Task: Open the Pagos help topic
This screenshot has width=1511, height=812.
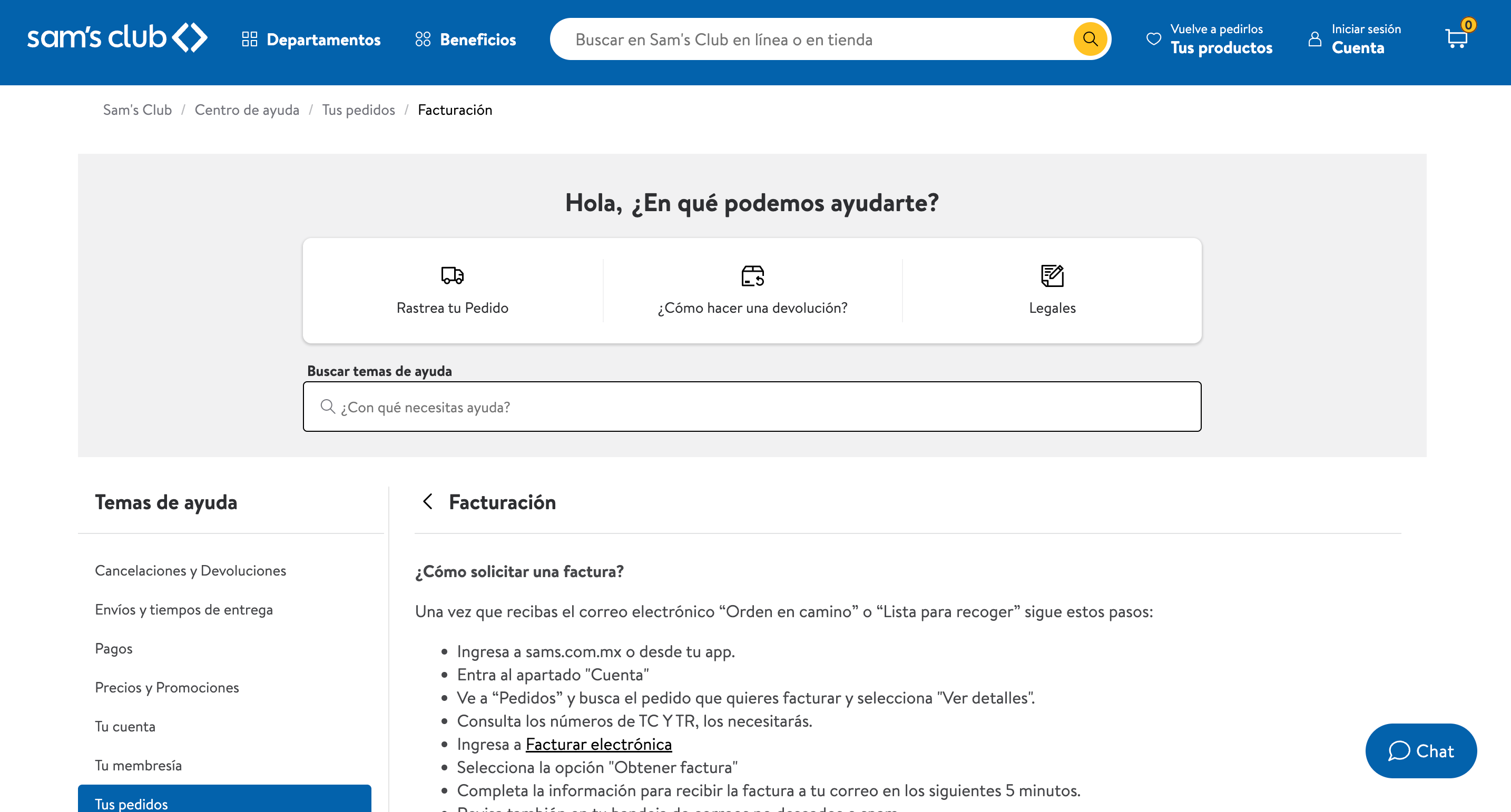Action: click(114, 648)
